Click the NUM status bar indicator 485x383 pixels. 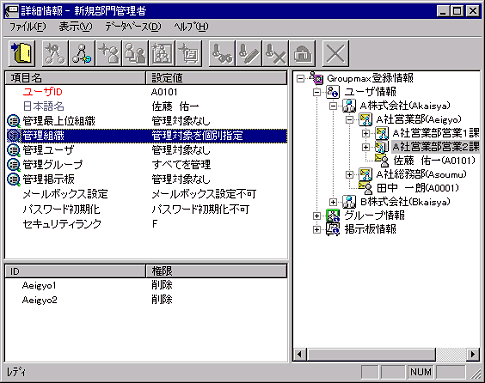point(421,372)
